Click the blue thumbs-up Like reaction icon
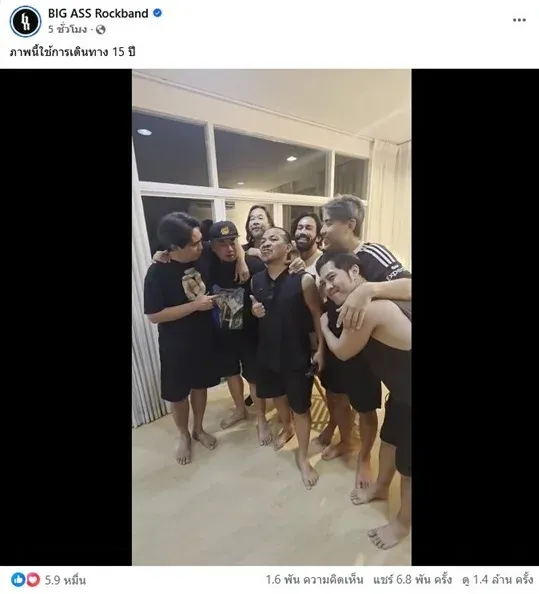This screenshot has width=539, height=594. (x=18, y=580)
